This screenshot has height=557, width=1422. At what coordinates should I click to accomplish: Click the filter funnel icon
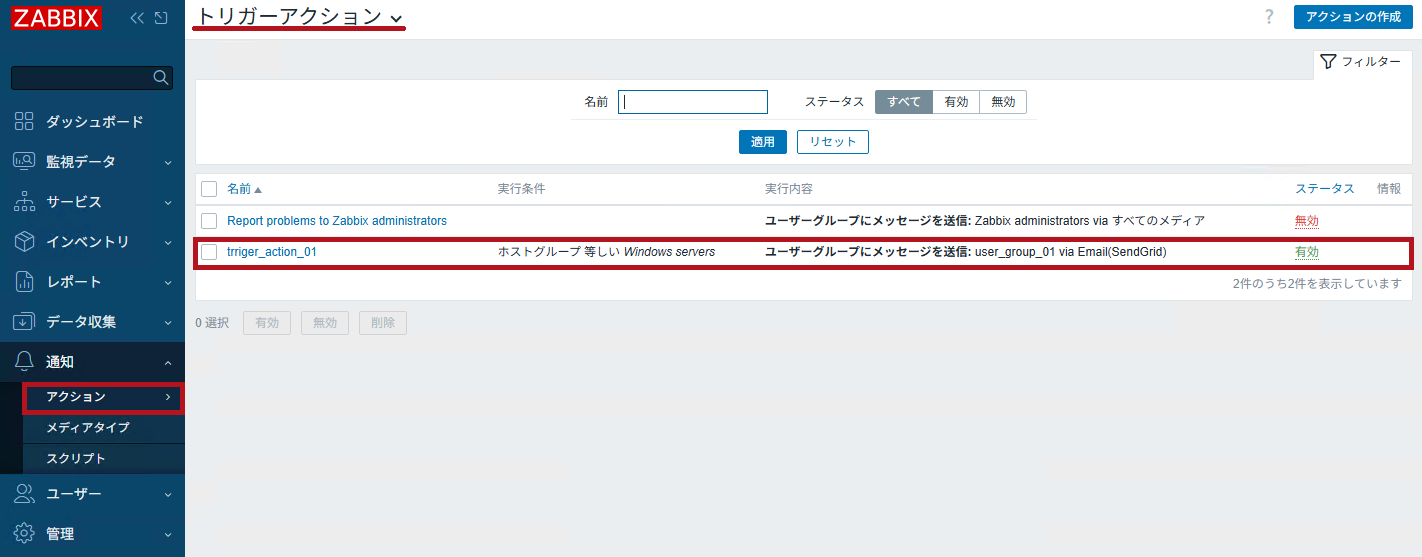[x=1328, y=62]
